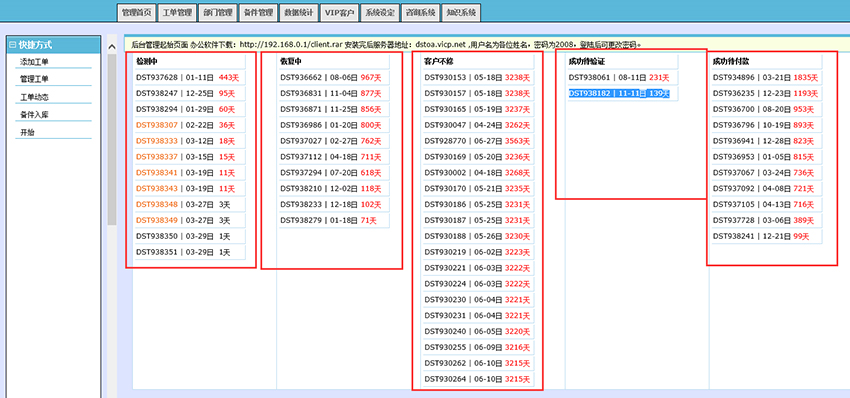This screenshot has width=850, height=398.
Task: Select 工单动态 in the sidebar
Action: pyautogui.click(x=34, y=98)
